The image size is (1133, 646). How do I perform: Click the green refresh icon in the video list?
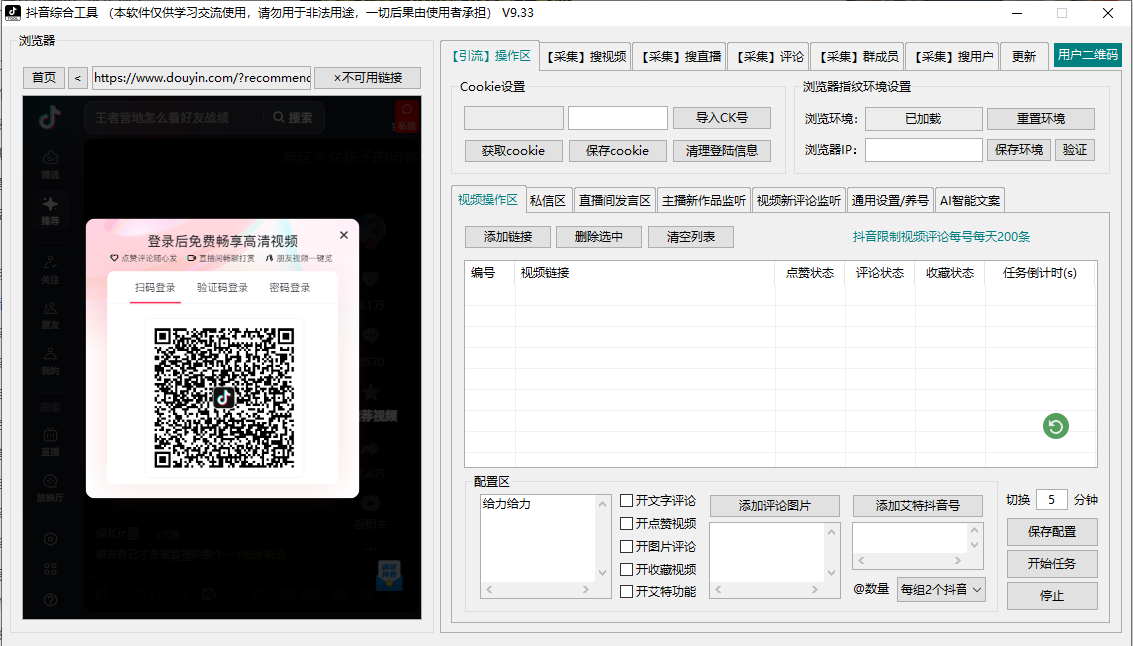coord(1055,427)
